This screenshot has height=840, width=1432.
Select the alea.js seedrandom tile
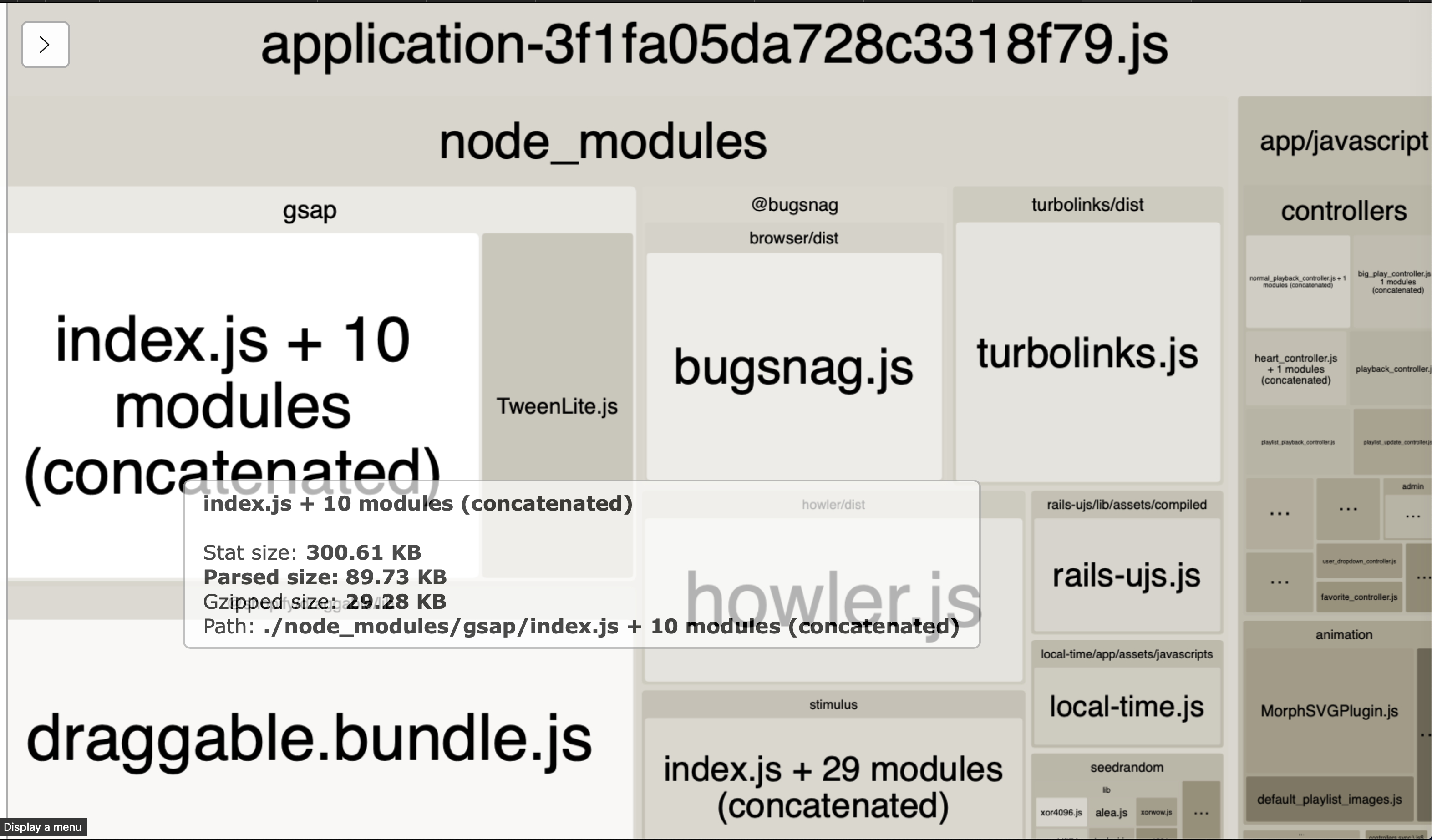click(1111, 813)
